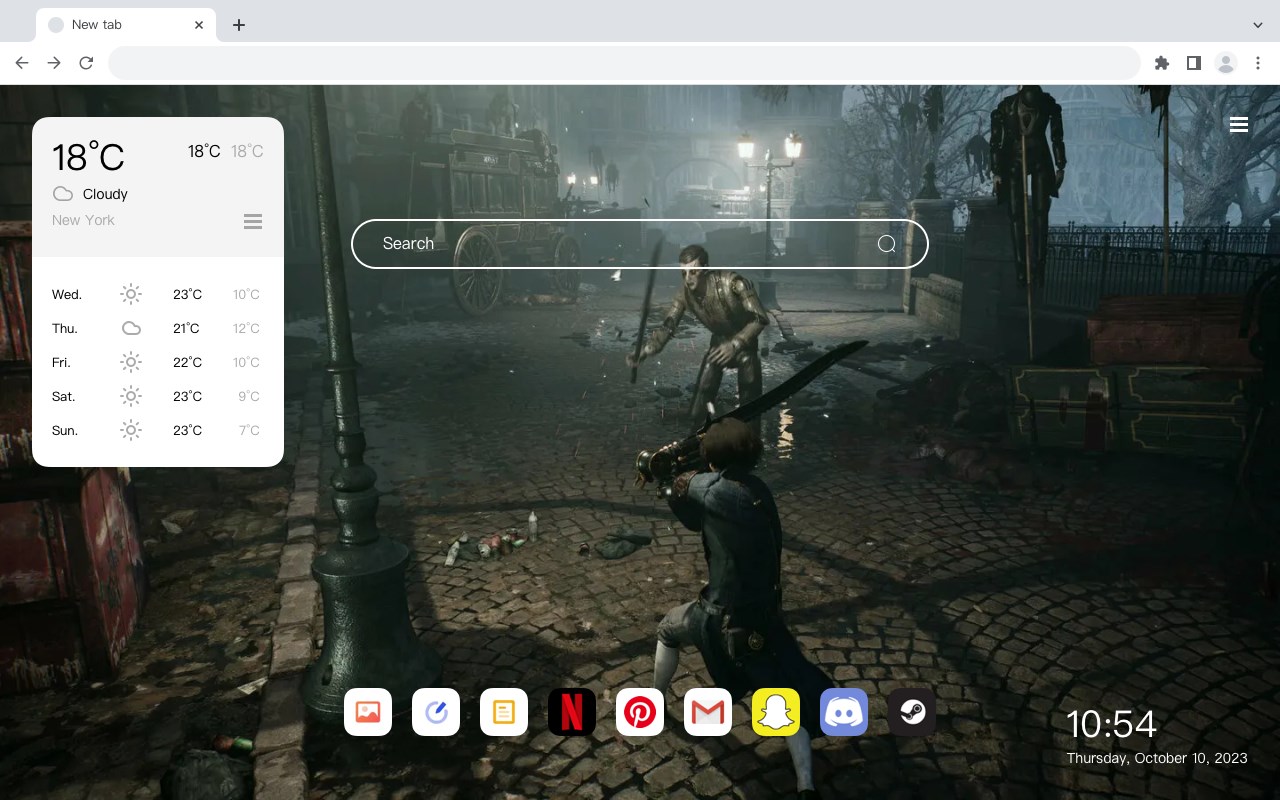Viewport: 1280px width, 800px height.
Task: Select the Sat. forecast row
Action: [158, 396]
